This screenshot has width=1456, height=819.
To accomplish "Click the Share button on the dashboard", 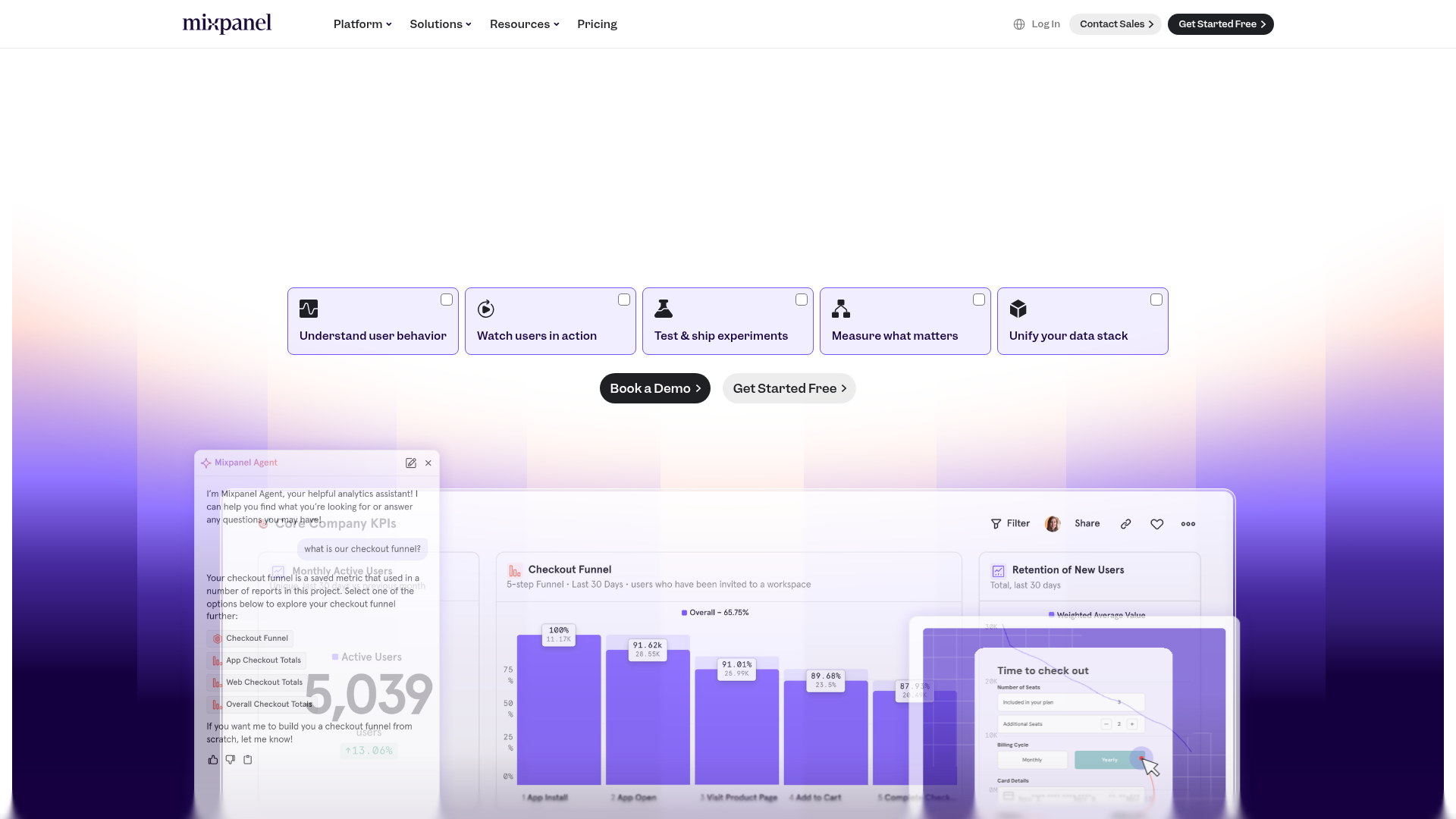I will click(x=1087, y=524).
